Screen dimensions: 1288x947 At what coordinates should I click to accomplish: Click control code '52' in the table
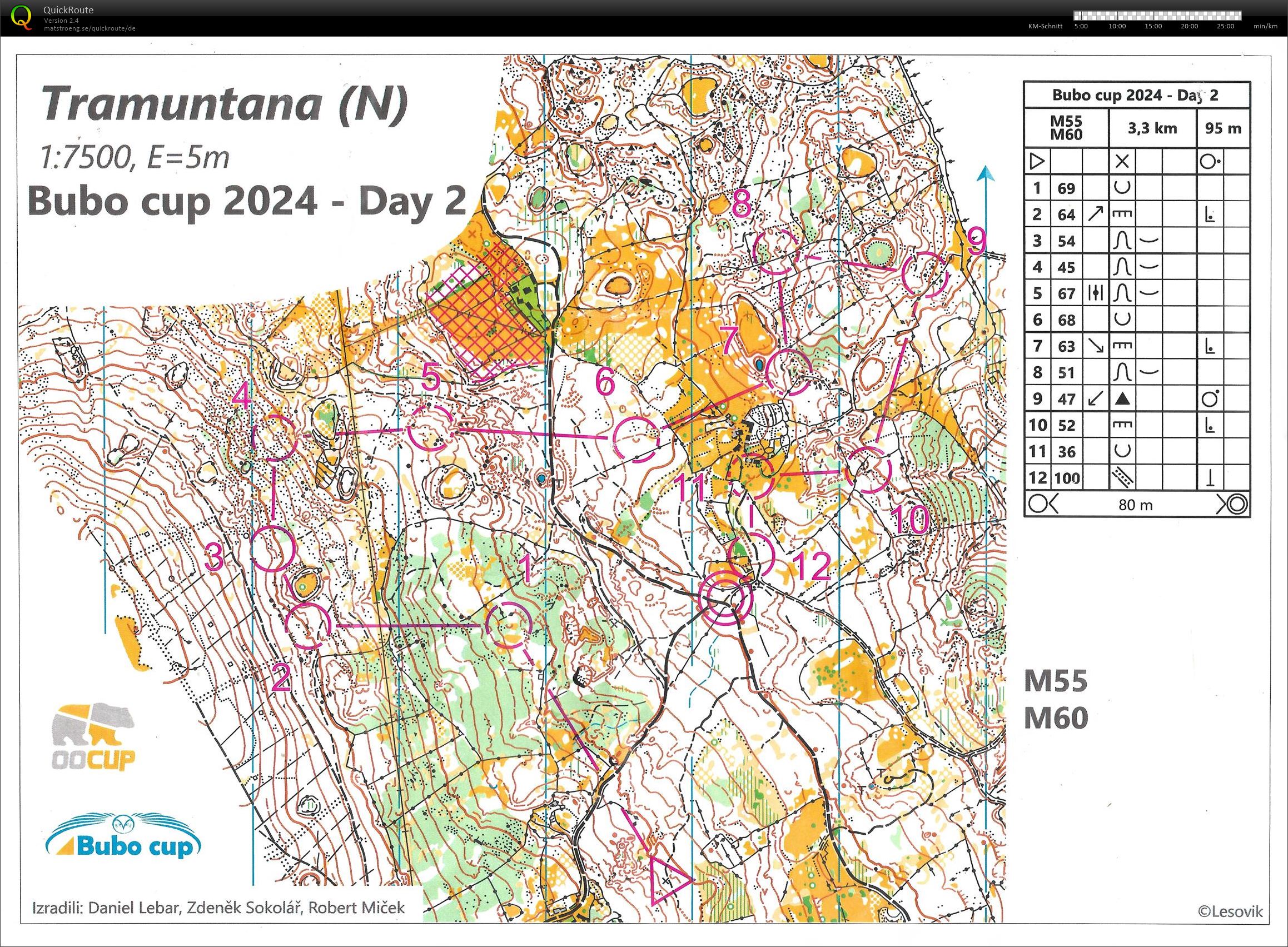pyautogui.click(x=1067, y=425)
